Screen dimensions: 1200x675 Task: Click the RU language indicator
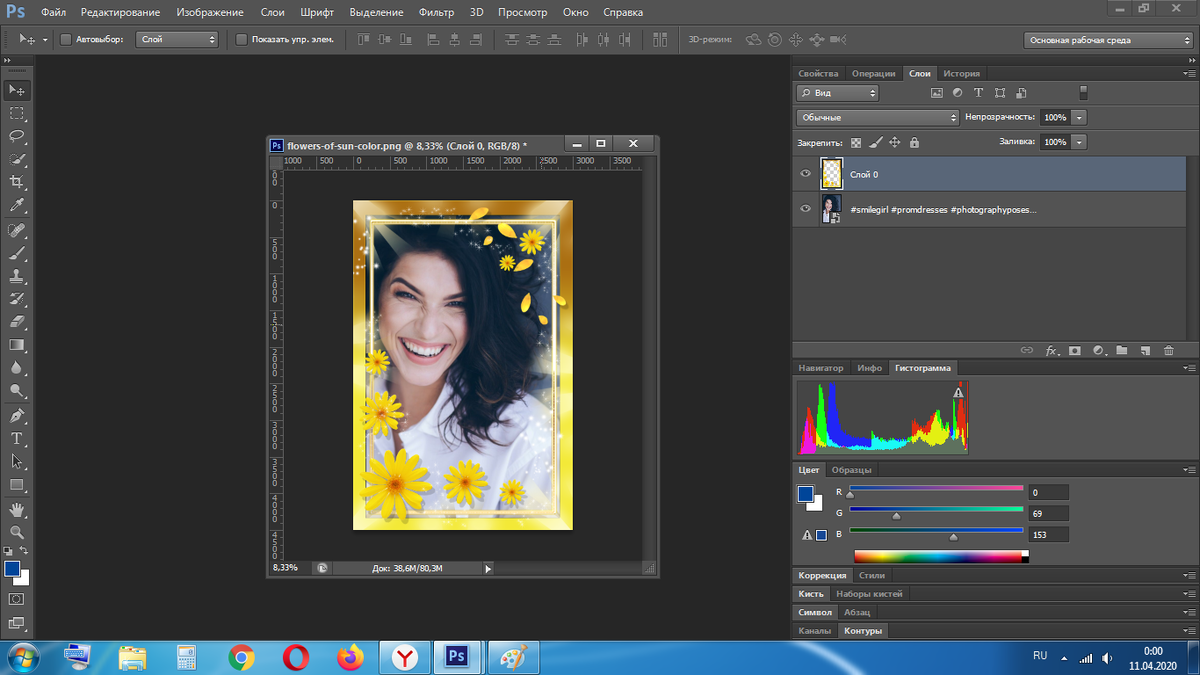tap(1040, 656)
